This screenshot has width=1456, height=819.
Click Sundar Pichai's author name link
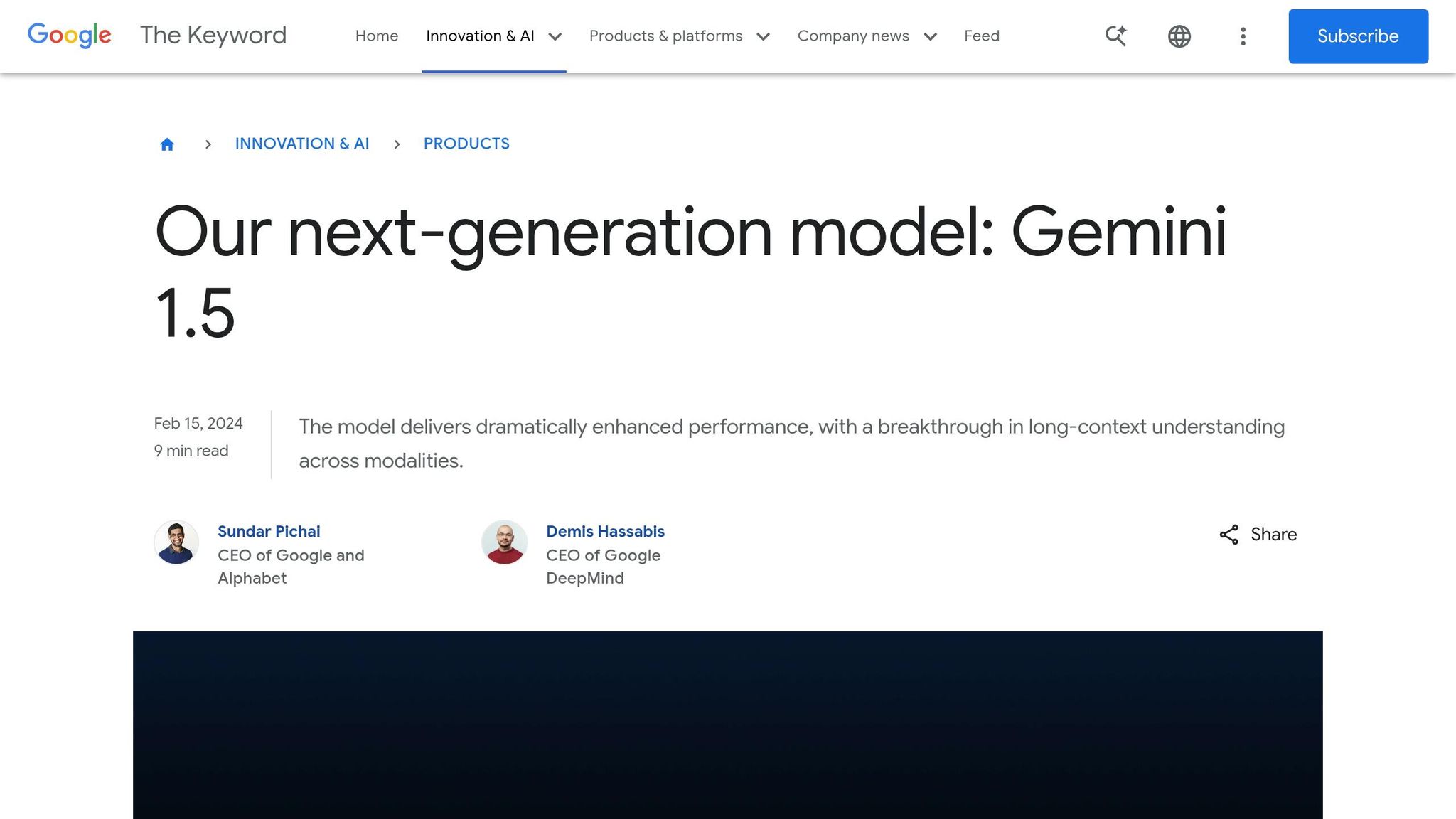[269, 531]
